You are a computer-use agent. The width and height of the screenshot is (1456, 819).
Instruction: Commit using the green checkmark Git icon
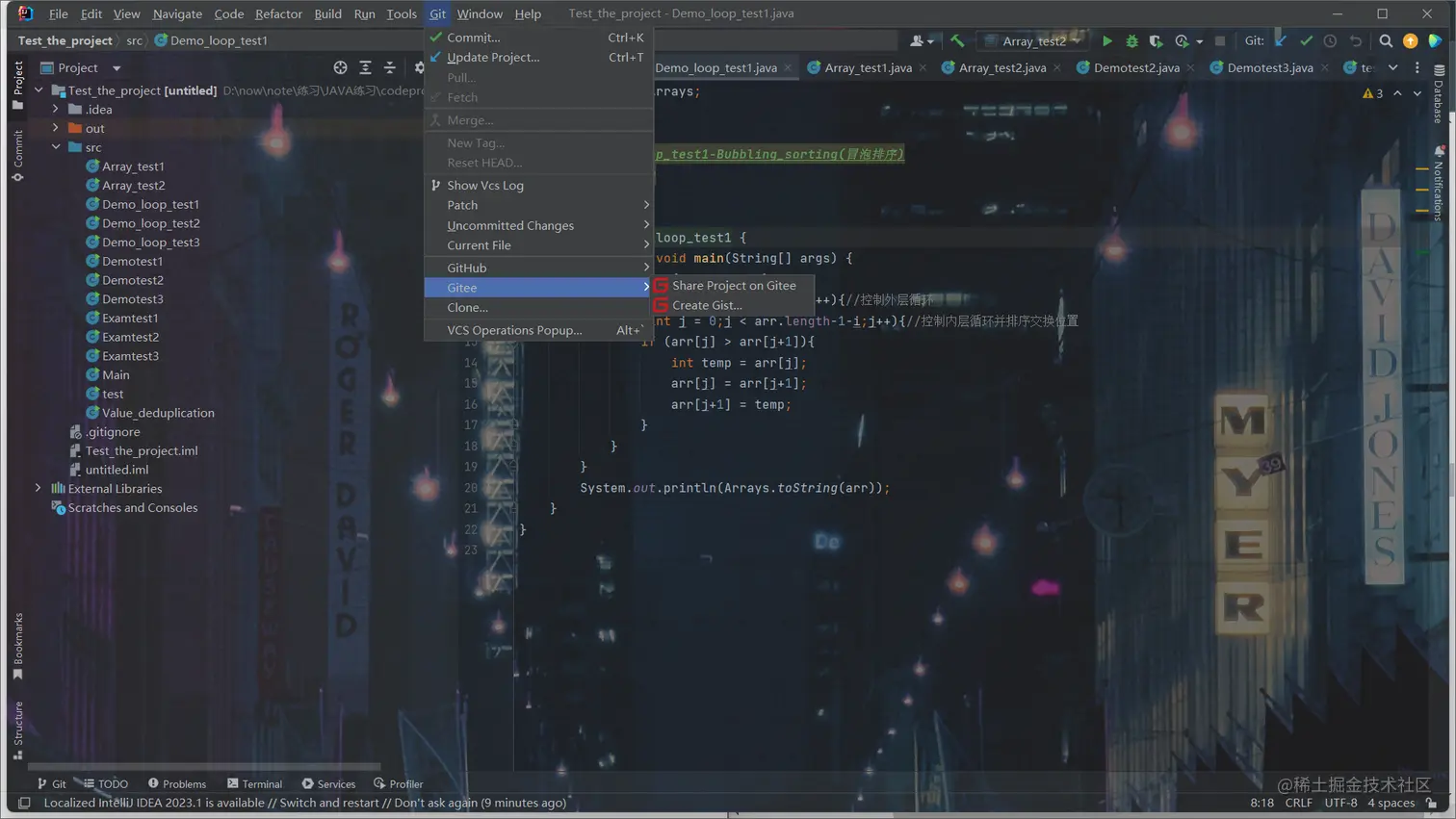pos(1306,41)
